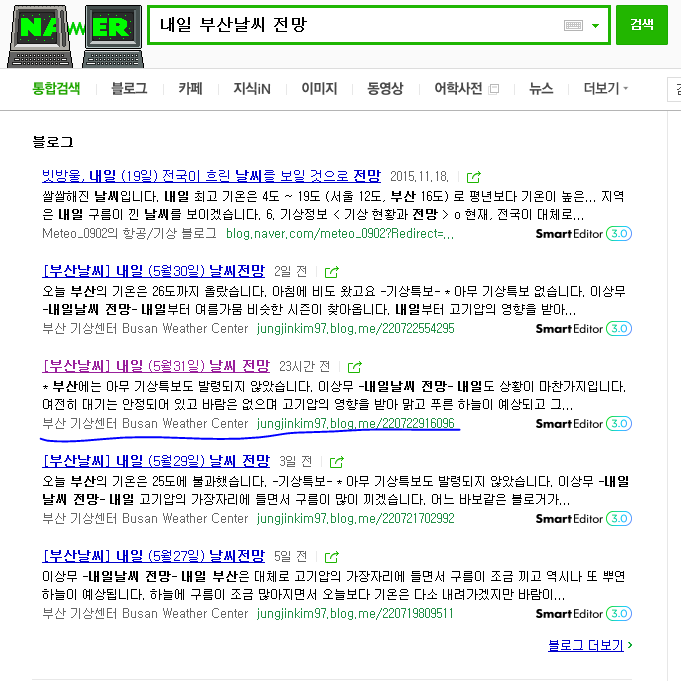Open the on-screen keyboard icon in search box
681x681 pixels.
tap(573, 26)
